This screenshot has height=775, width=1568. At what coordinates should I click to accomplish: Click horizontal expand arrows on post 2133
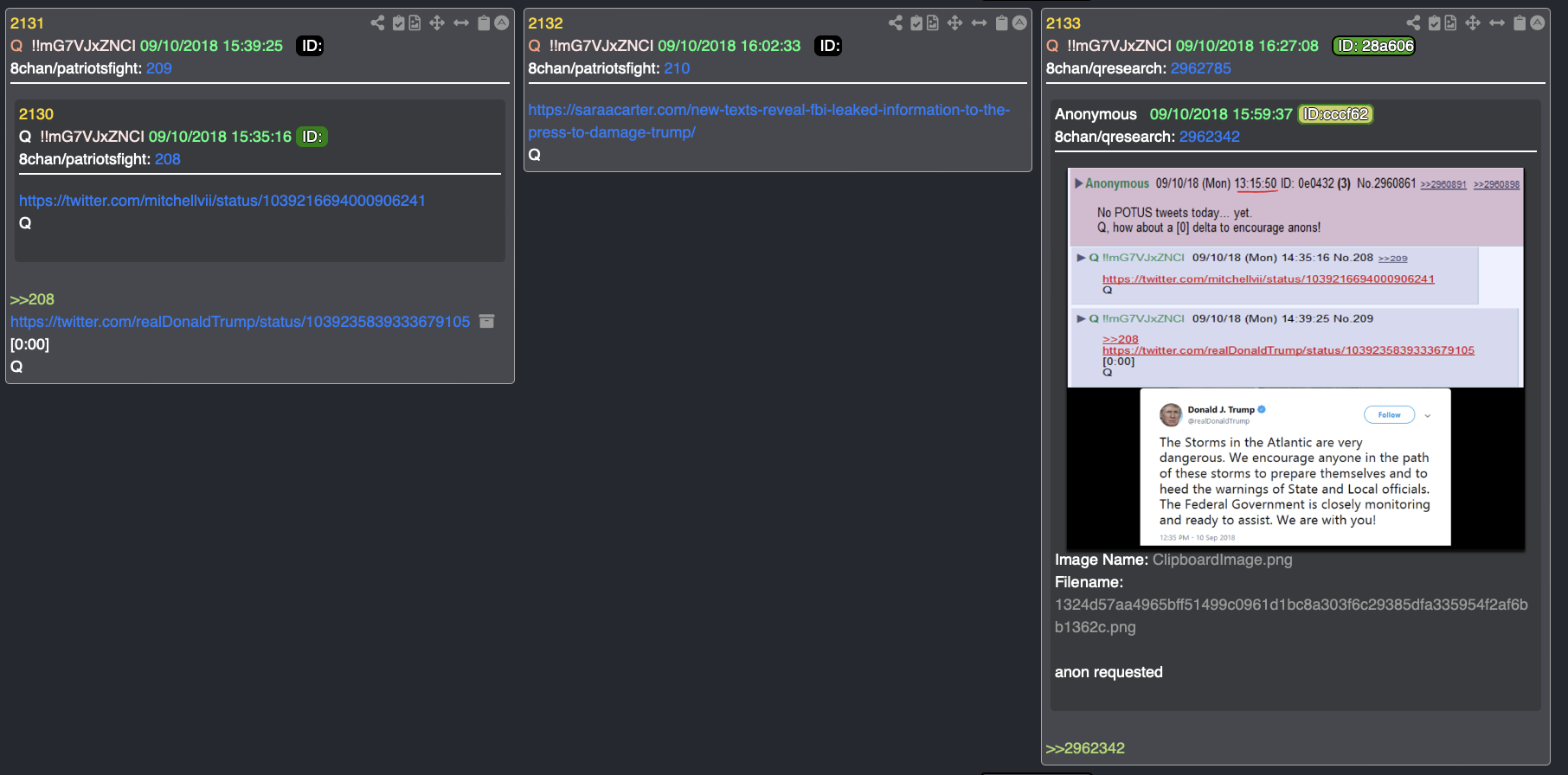[x=1497, y=23]
